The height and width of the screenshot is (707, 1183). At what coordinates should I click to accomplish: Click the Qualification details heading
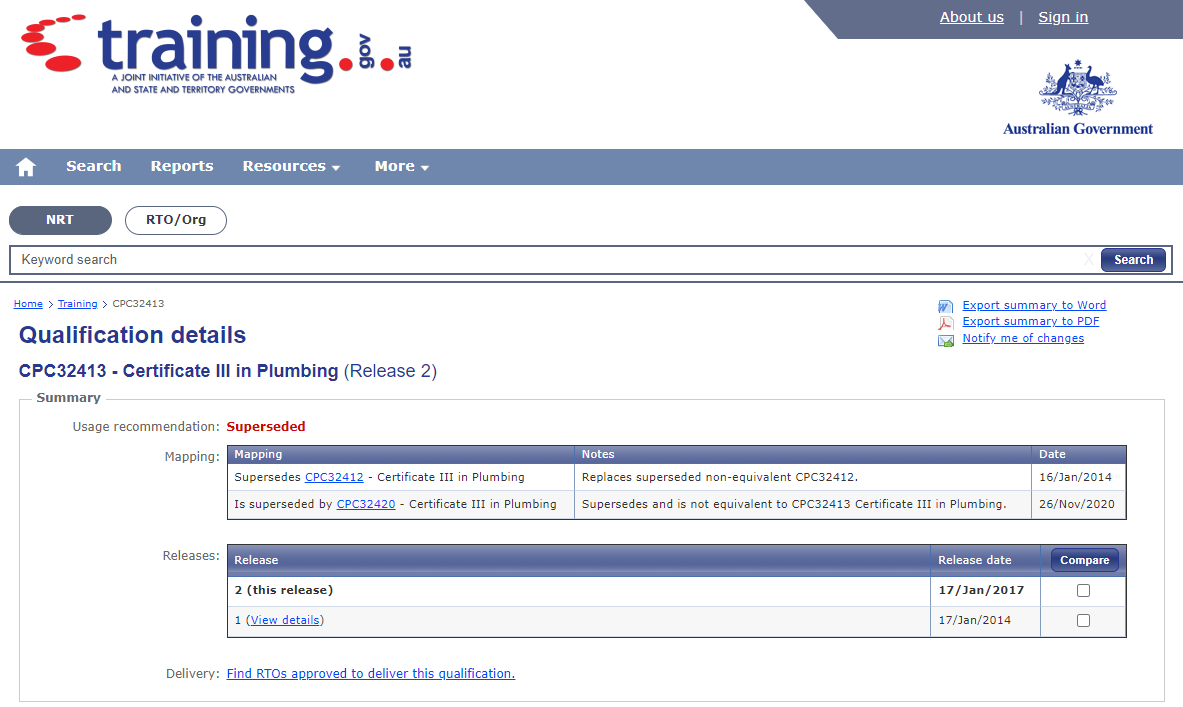132,335
